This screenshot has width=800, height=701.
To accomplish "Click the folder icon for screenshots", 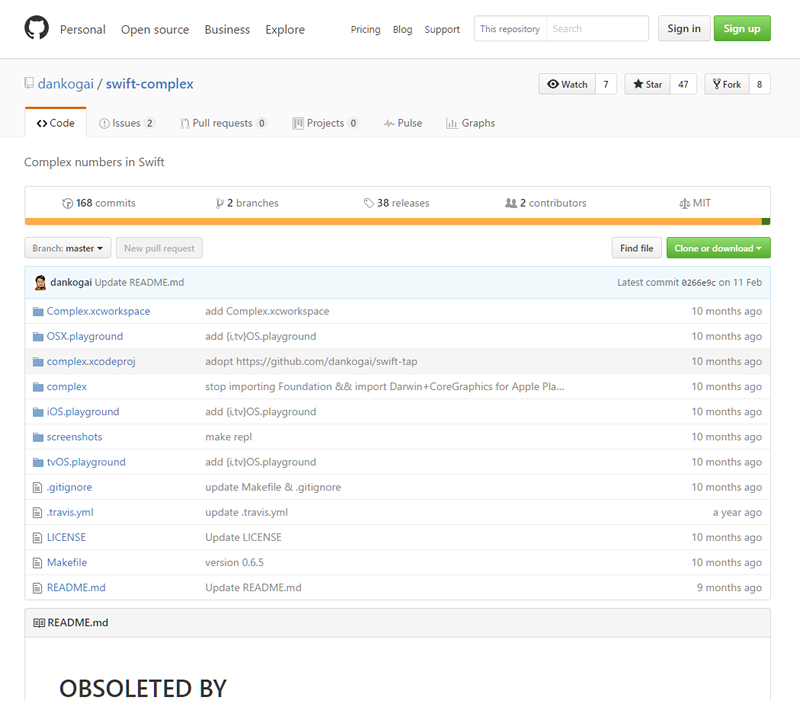I will click(38, 437).
